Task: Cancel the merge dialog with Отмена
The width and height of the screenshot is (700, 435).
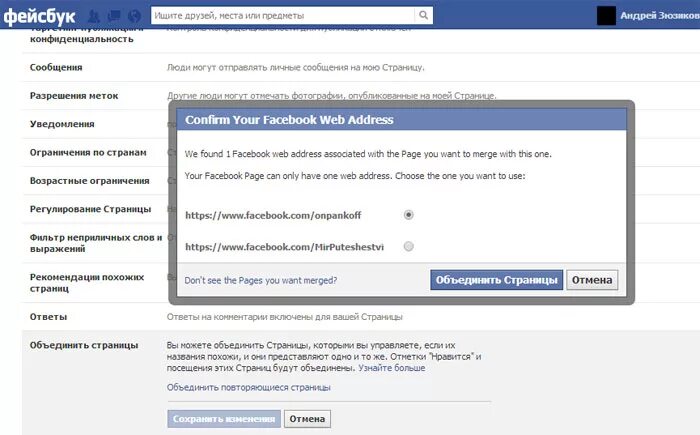Action: tap(592, 280)
